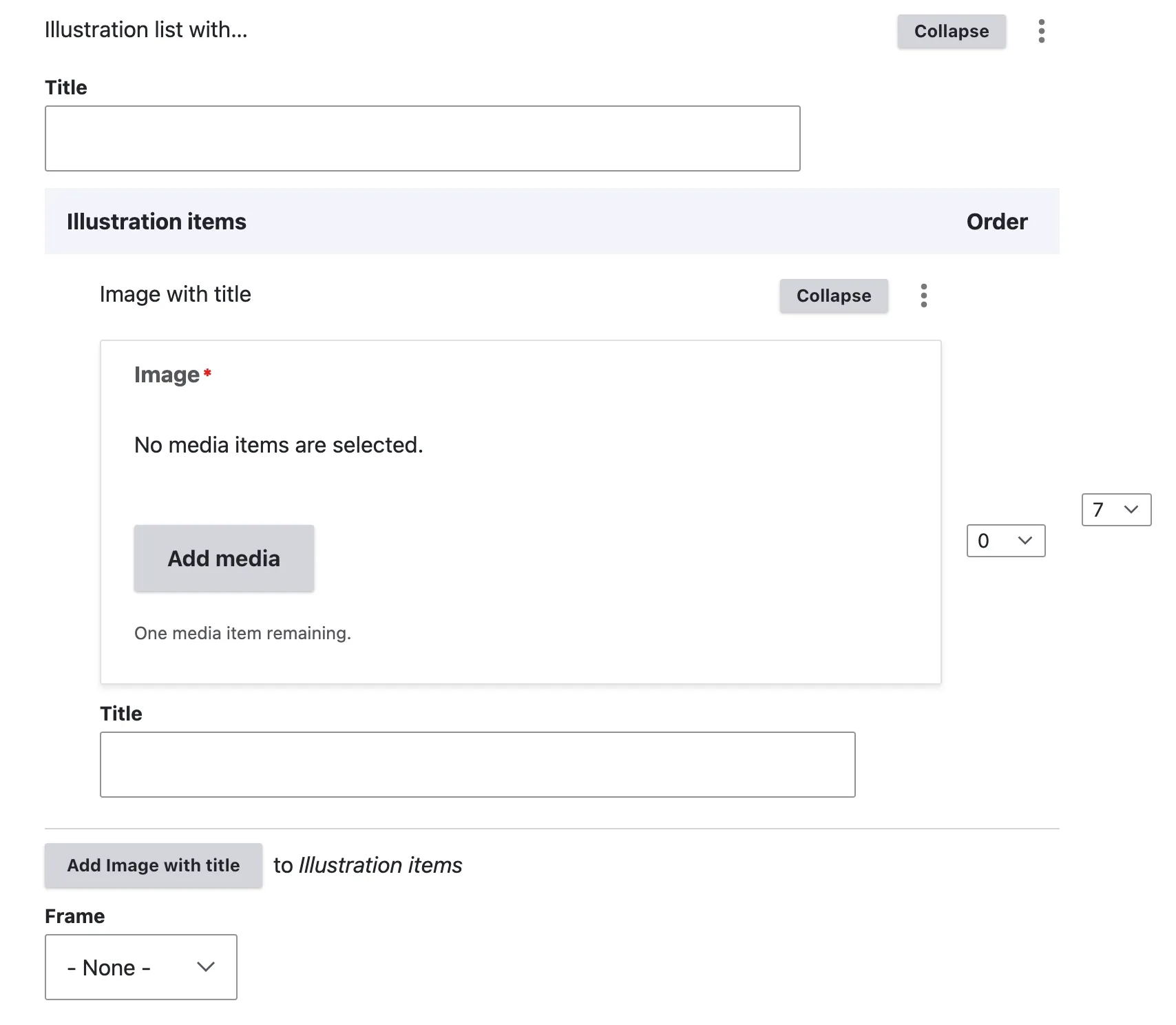Click the Title label above the top field
Screen dimensions: 1176x1025
pyautogui.click(x=66, y=87)
